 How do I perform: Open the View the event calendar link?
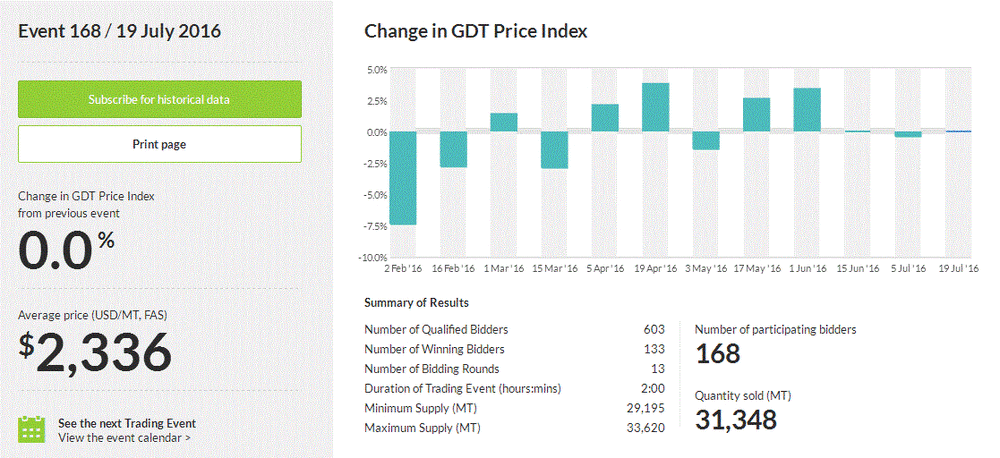[x=124, y=437]
